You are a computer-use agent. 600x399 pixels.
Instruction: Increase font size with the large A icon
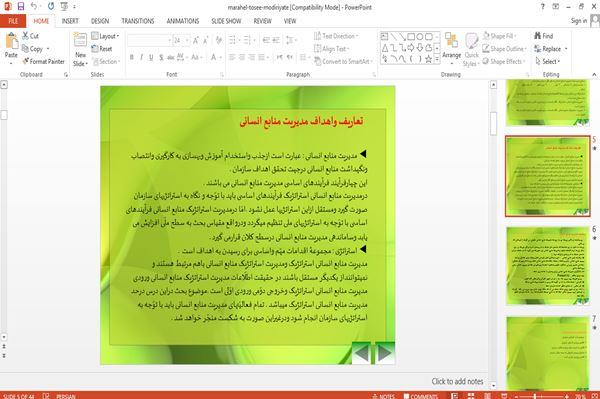pyautogui.click(x=196, y=40)
